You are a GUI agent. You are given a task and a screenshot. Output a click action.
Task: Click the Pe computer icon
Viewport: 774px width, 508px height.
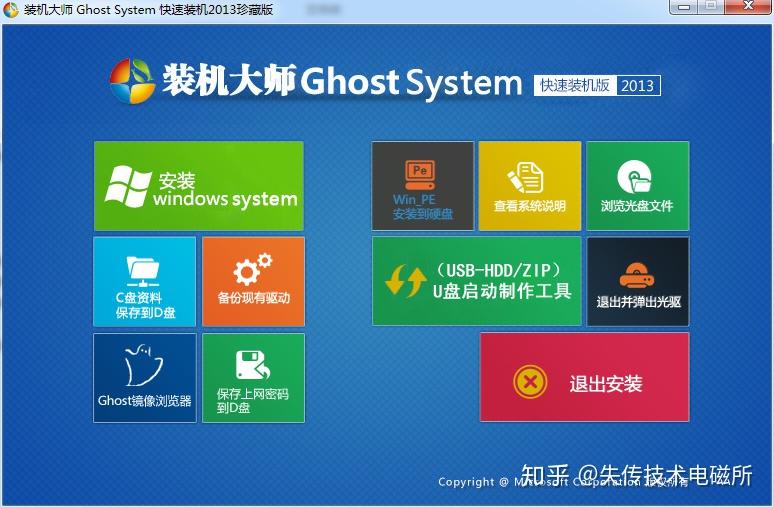[420, 175]
